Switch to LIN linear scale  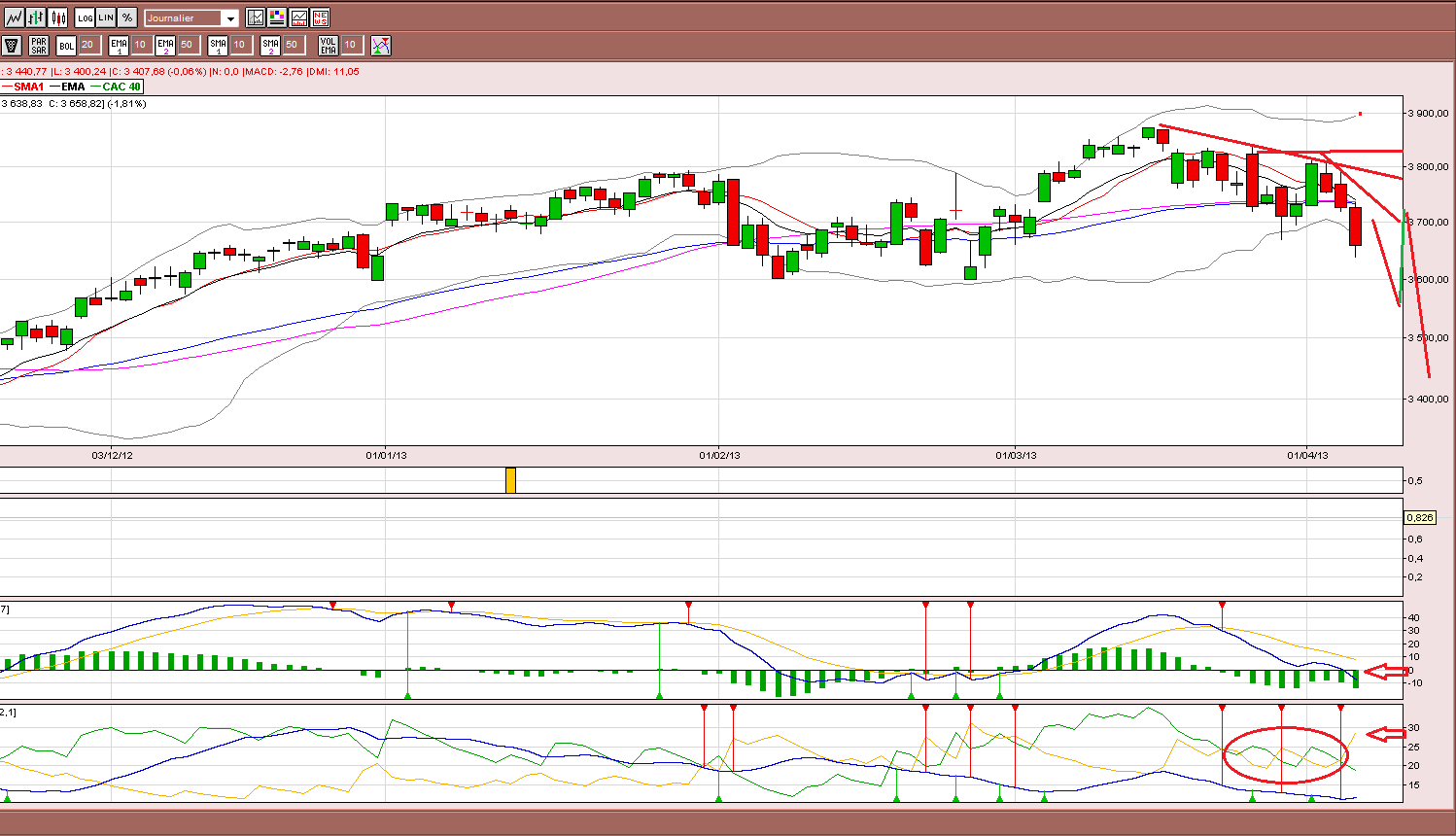106,17
